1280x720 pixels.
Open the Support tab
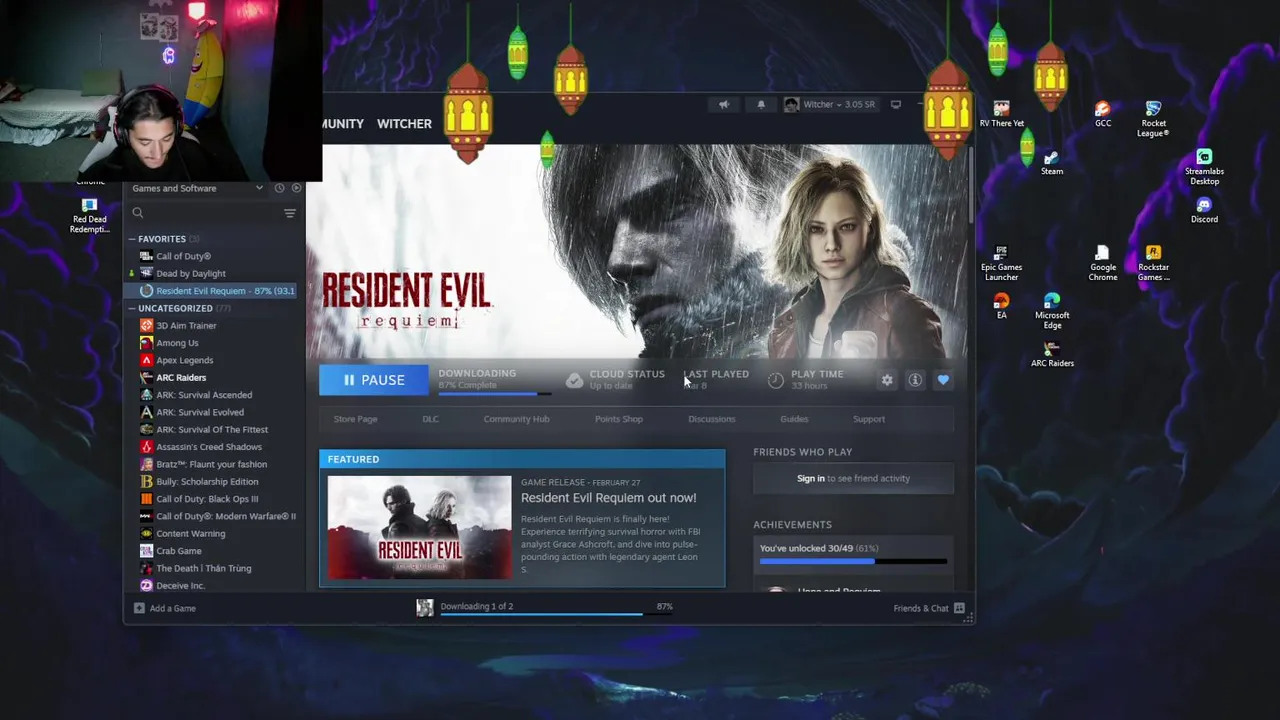click(x=869, y=419)
